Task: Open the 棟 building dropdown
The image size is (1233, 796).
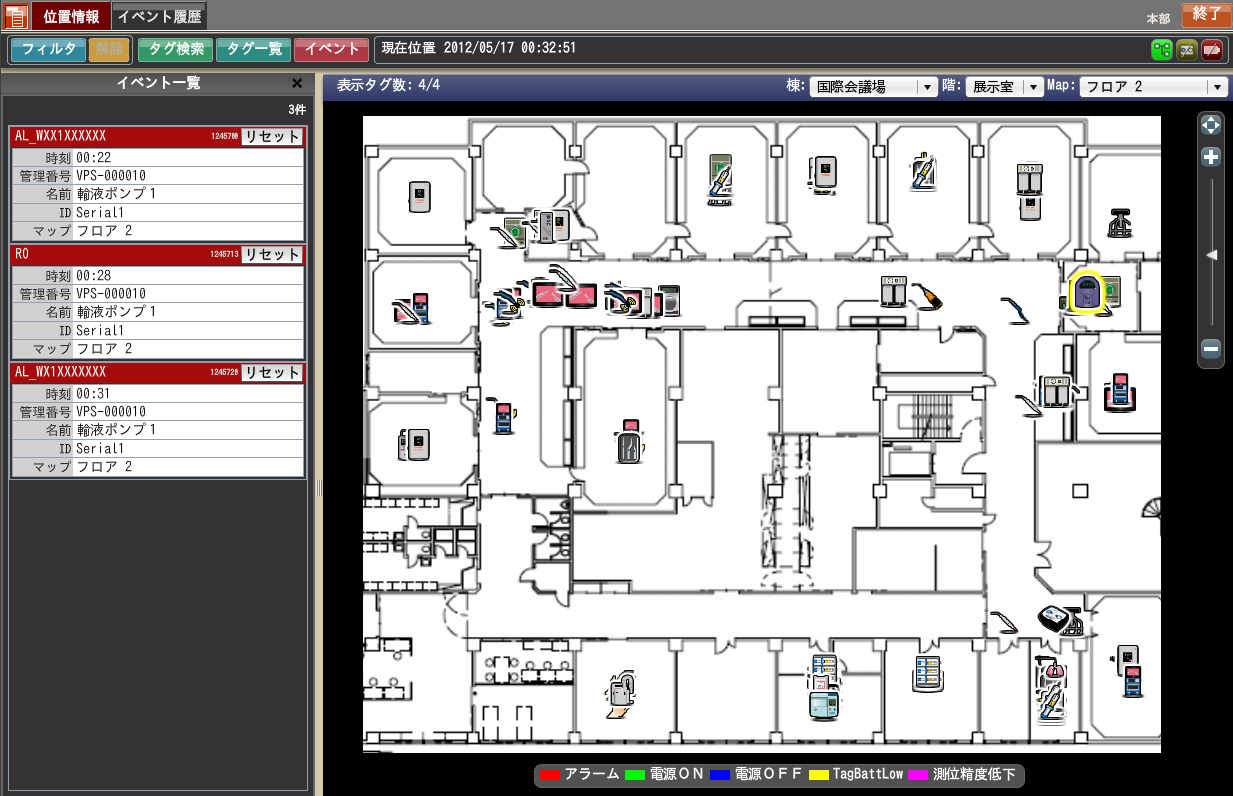Action: coord(873,87)
